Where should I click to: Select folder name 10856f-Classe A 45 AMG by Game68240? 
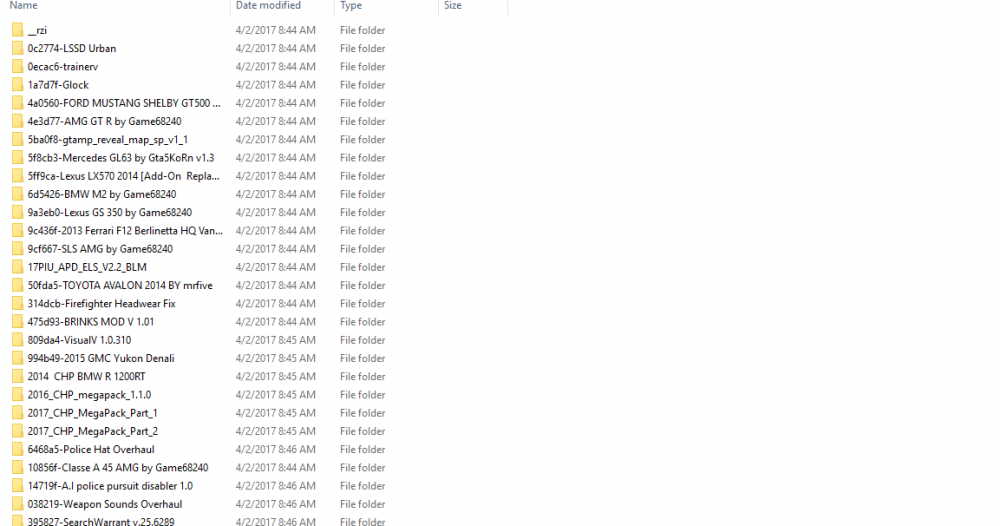118,468
